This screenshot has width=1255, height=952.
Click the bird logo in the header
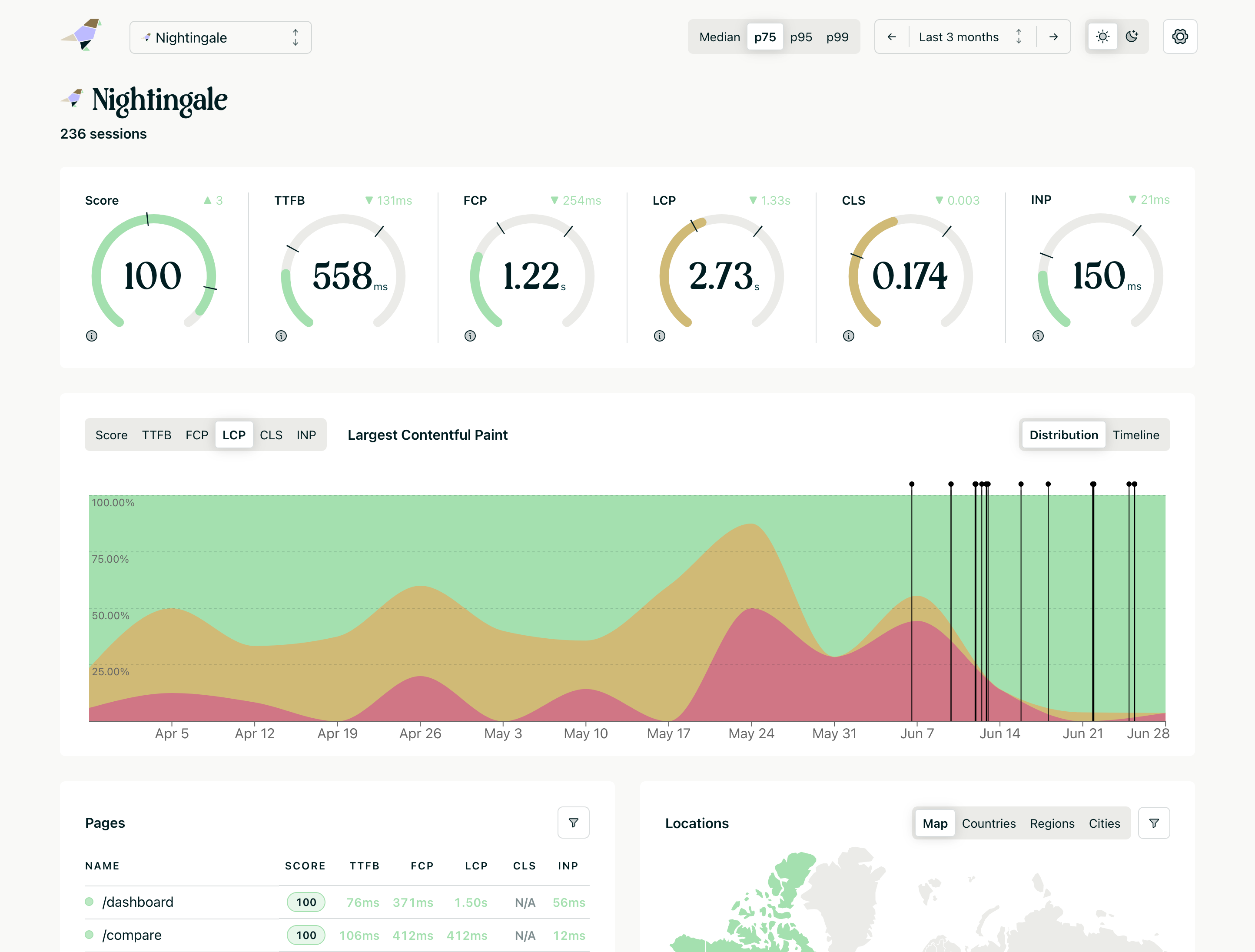tap(82, 35)
